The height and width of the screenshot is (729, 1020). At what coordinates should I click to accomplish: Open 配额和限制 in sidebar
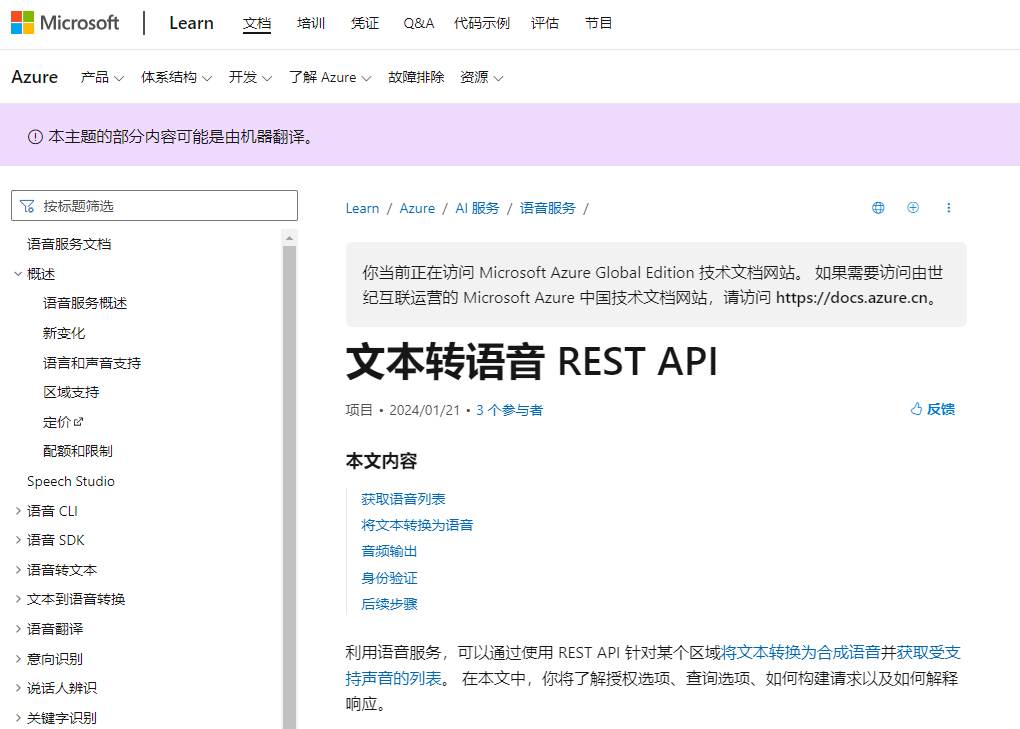(77, 451)
